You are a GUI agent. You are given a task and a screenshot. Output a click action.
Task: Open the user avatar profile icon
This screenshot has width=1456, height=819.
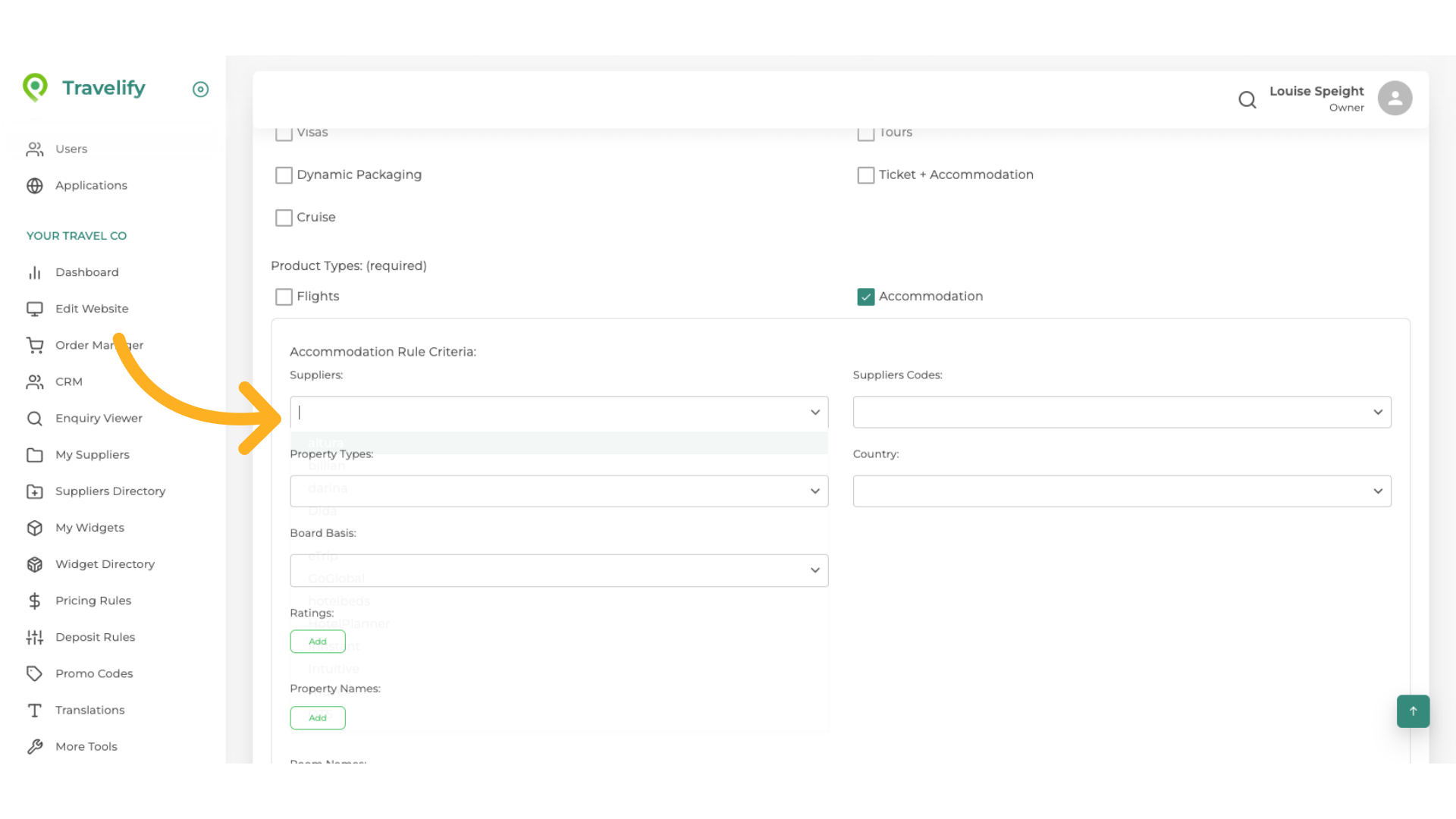pyautogui.click(x=1395, y=99)
